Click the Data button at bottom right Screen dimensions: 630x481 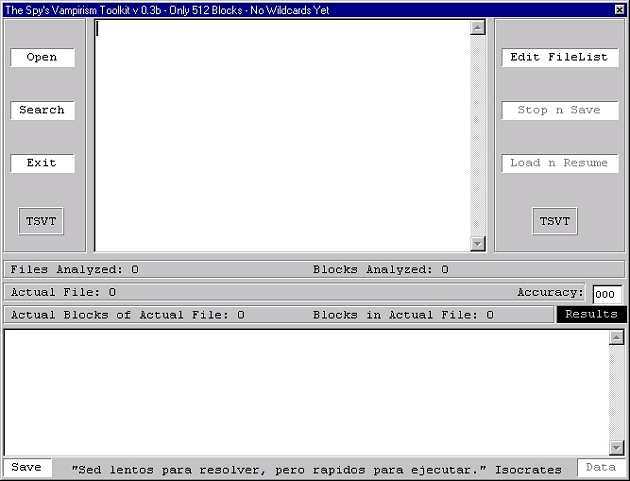(600, 468)
